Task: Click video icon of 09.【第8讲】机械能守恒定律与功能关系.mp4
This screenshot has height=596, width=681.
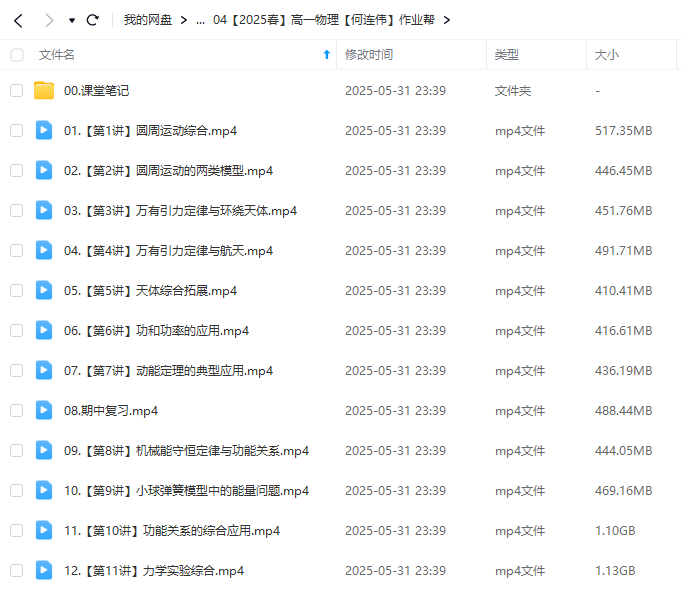Action: [x=44, y=450]
